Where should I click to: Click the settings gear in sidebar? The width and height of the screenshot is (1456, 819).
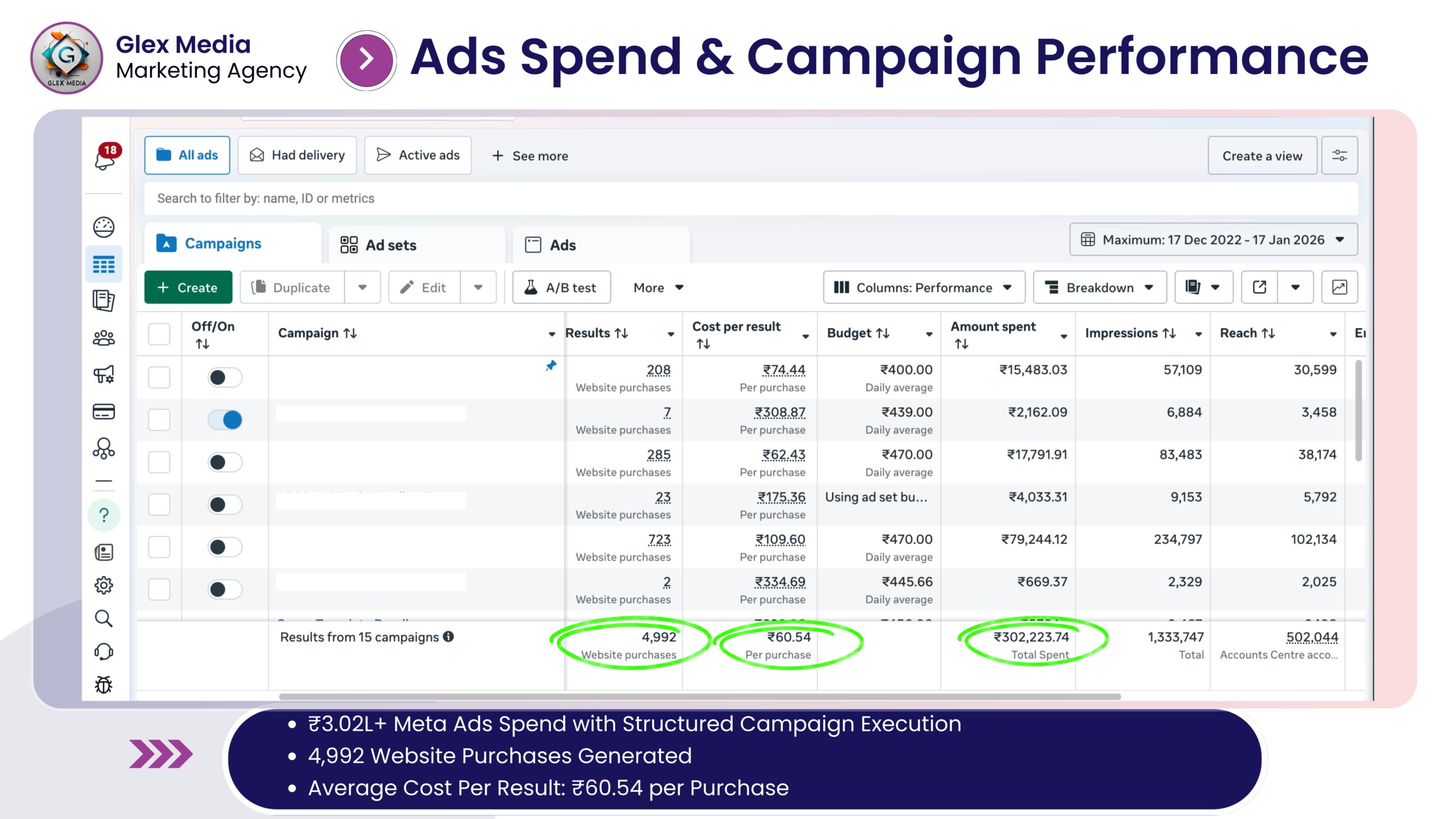pos(104,585)
